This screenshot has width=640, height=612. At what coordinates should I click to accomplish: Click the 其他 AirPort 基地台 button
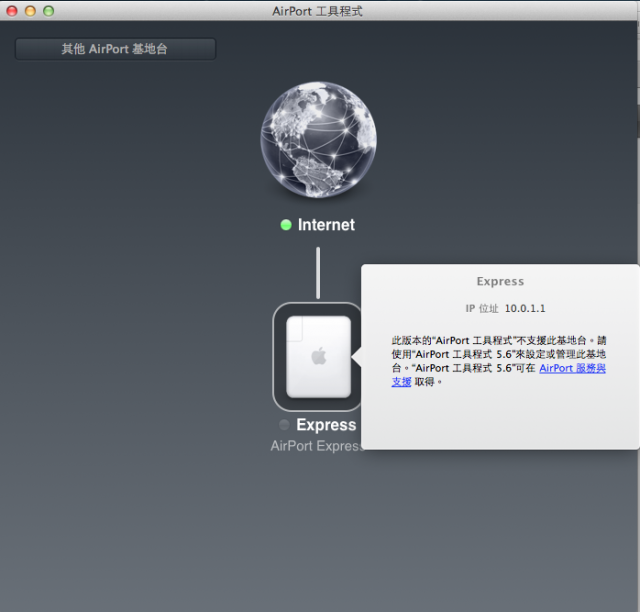[116, 49]
